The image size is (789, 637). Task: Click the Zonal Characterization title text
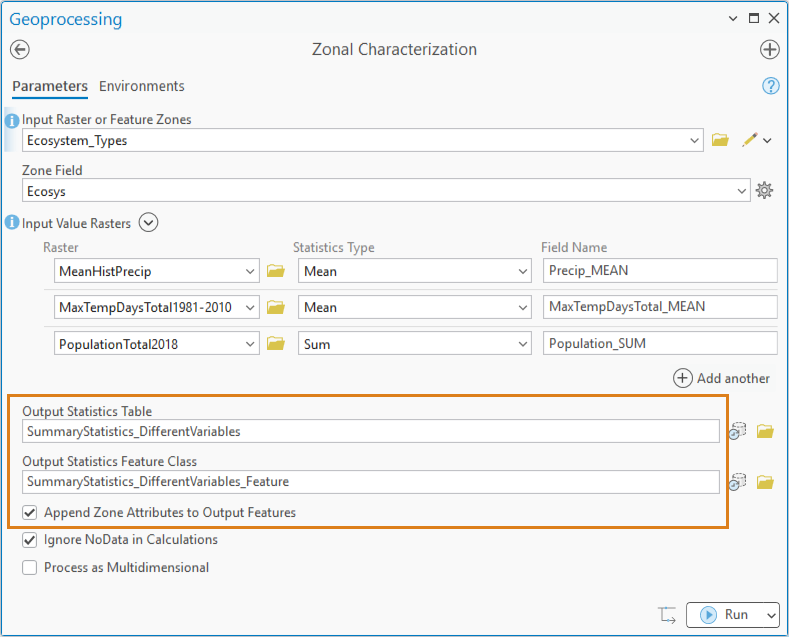[394, 49]
